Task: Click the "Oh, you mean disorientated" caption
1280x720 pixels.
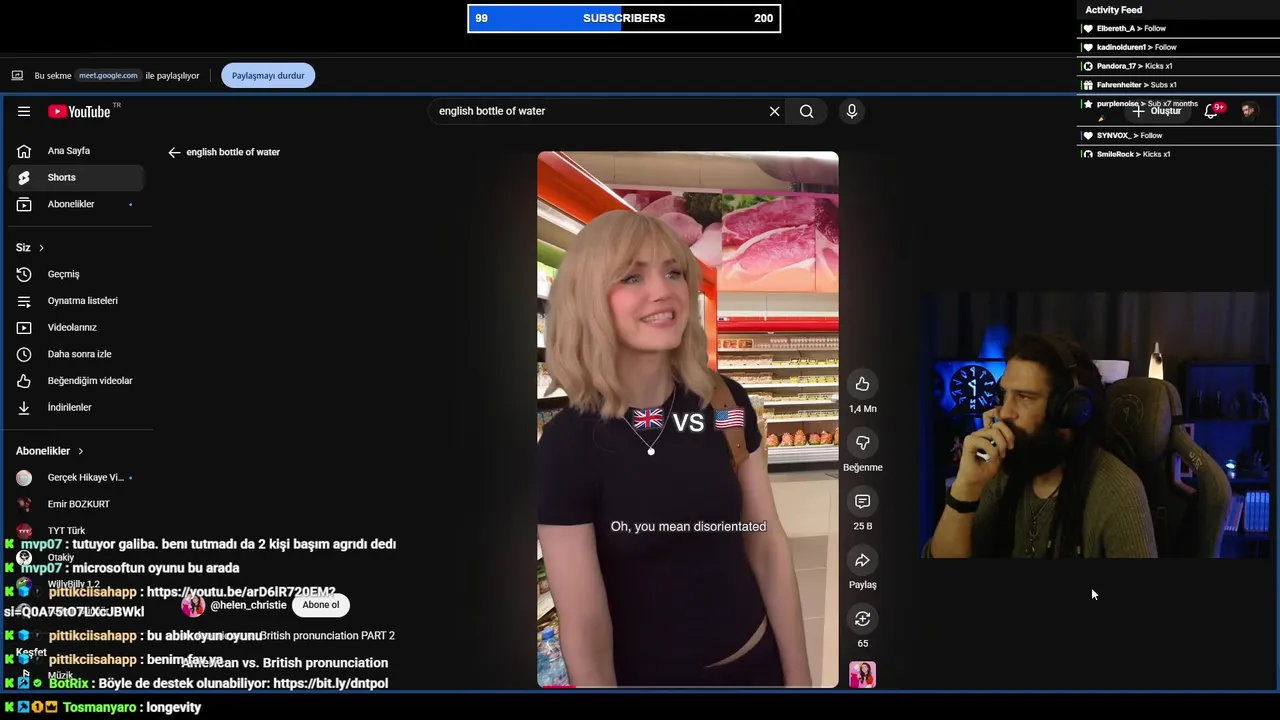Action: tap(688, 526)
